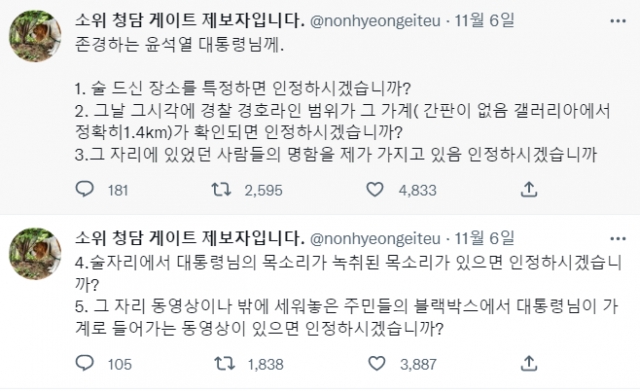Open reply icon on second tweet
Viewport: 640px width, 391px height.
tap(84, 363)
